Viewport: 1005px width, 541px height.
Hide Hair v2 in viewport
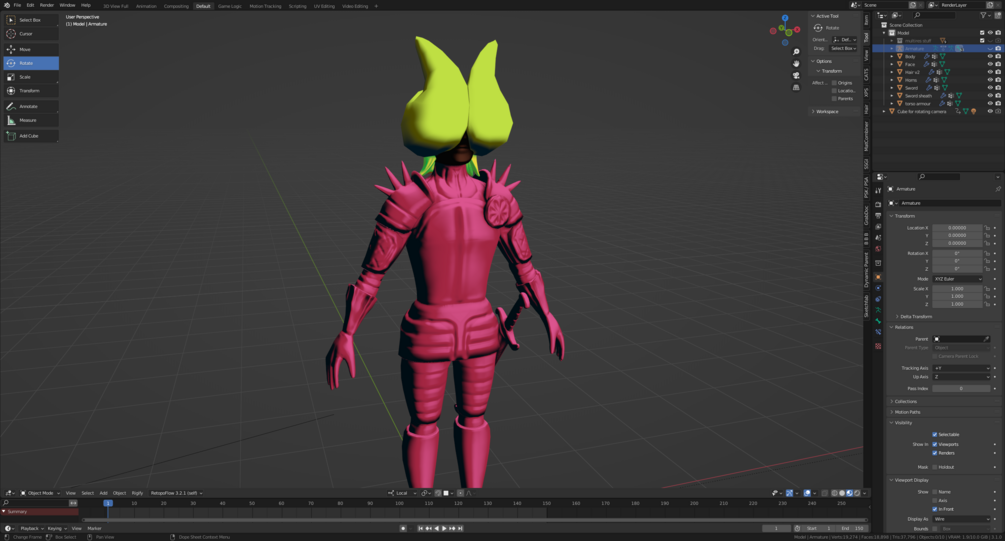point(990,72)
